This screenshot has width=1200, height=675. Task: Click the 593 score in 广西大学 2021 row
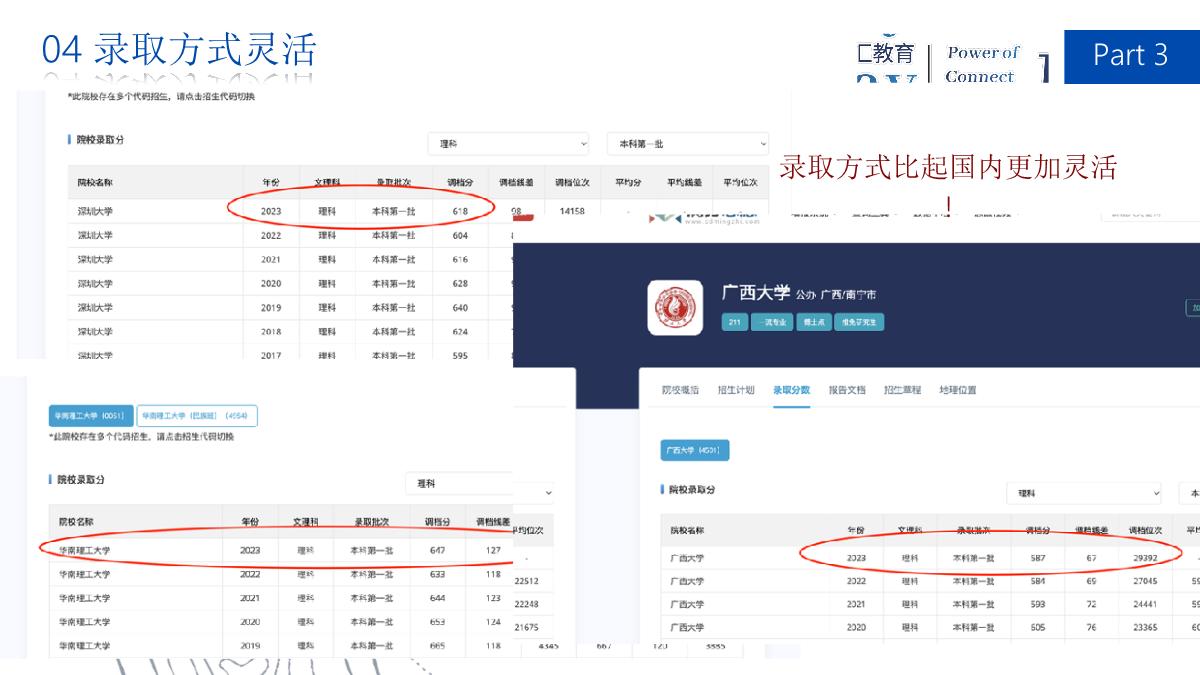click(1038, 605)
